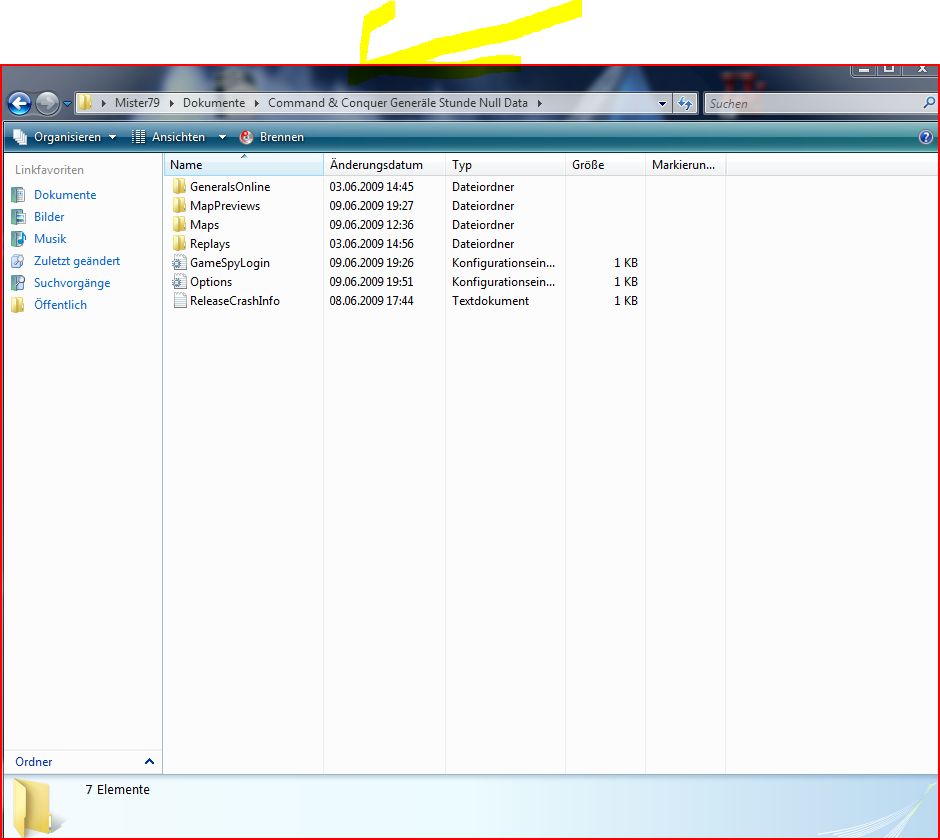Click the Bilder favorites icon
Viewport: 940px width, 840px height.
pos(18,216)
